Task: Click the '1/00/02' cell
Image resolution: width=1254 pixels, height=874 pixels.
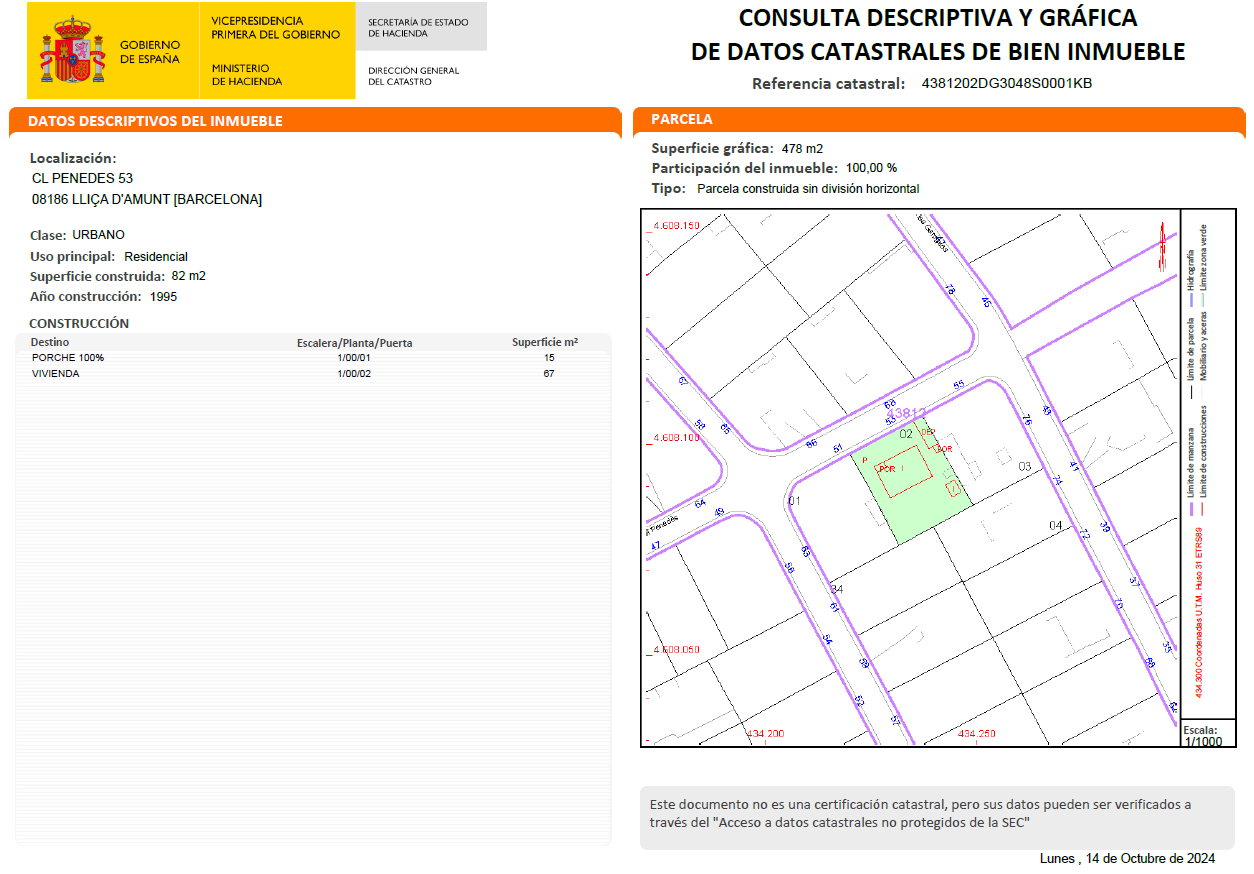Action: tap(354, 374)
